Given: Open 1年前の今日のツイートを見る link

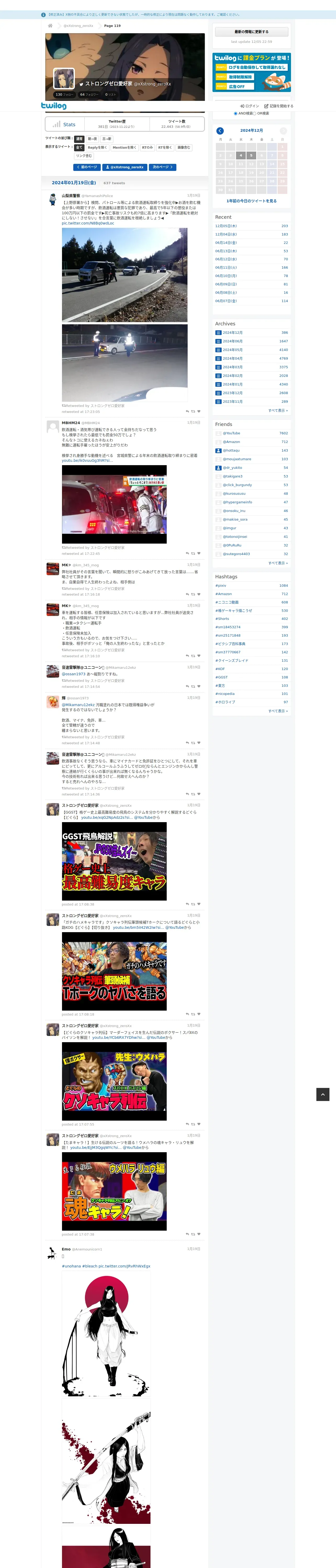Looking at the screenshot, I should coord(252,201).
